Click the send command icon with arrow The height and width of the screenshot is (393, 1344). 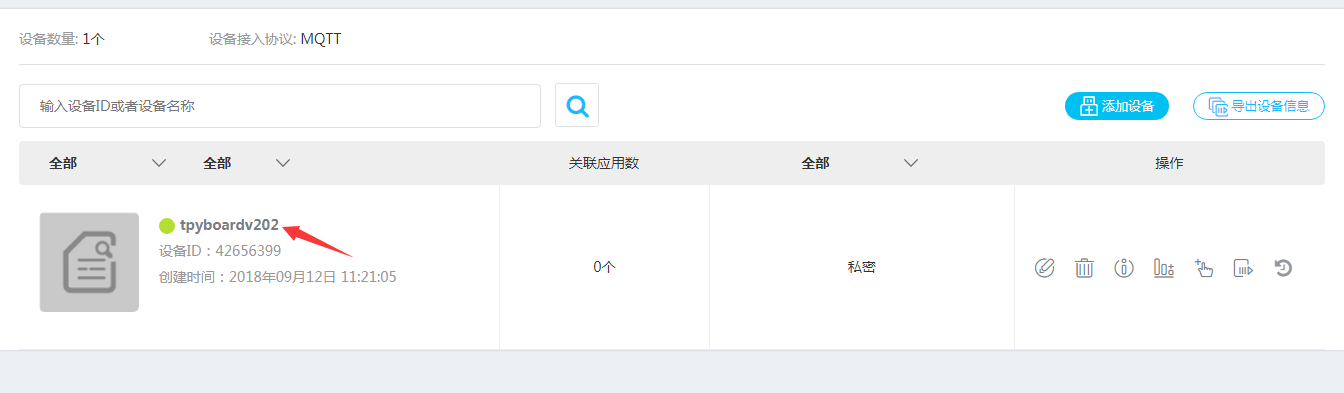(1243, 268)
